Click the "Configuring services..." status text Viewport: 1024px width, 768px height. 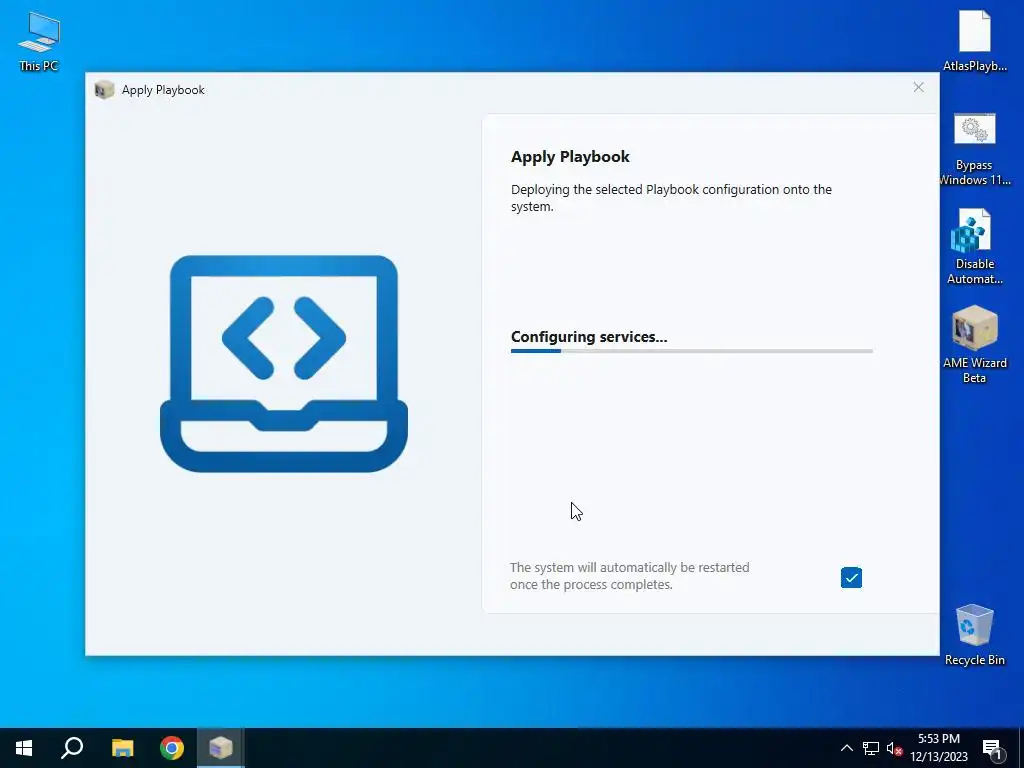589,337
